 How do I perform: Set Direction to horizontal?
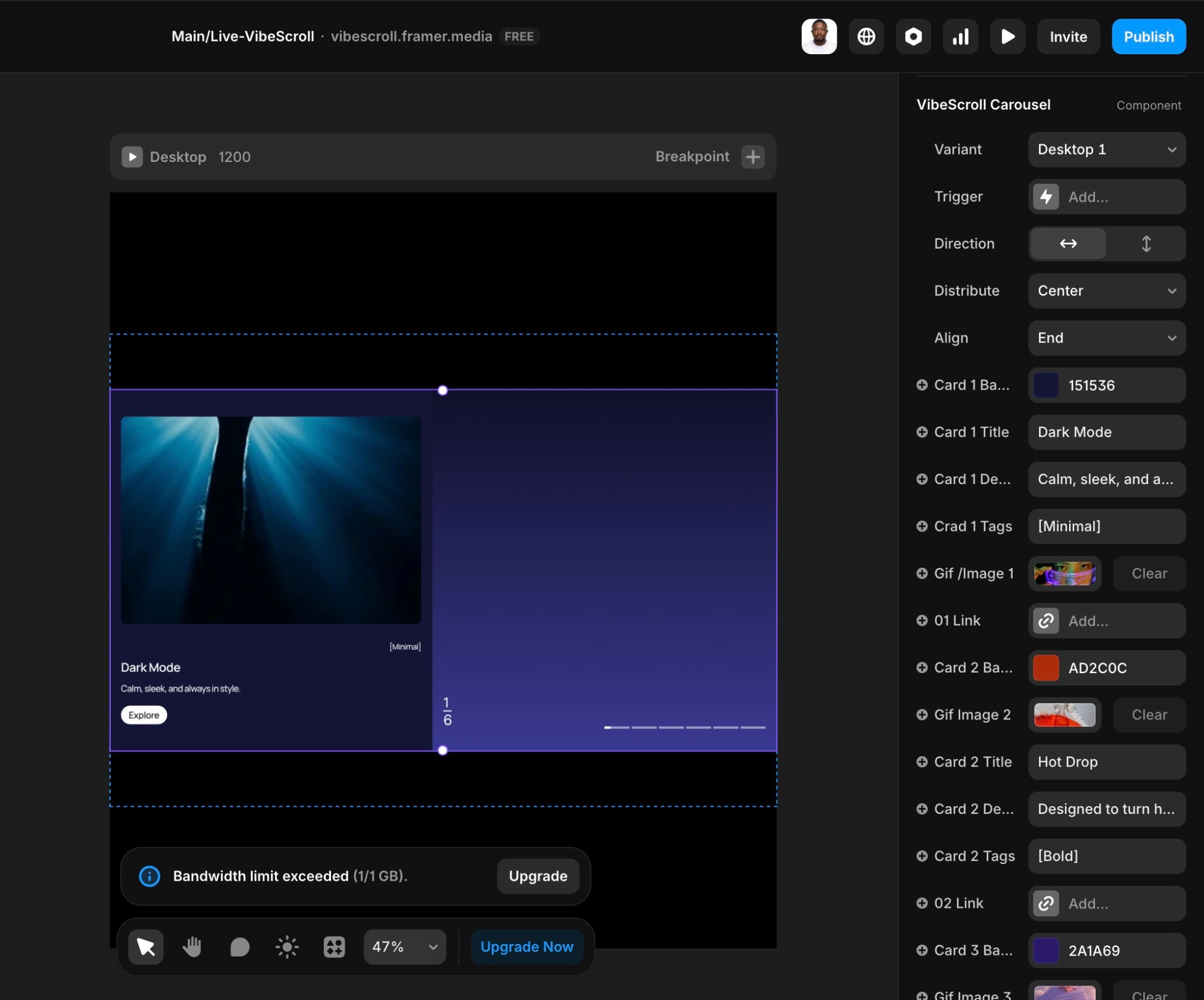(1069, 244)
